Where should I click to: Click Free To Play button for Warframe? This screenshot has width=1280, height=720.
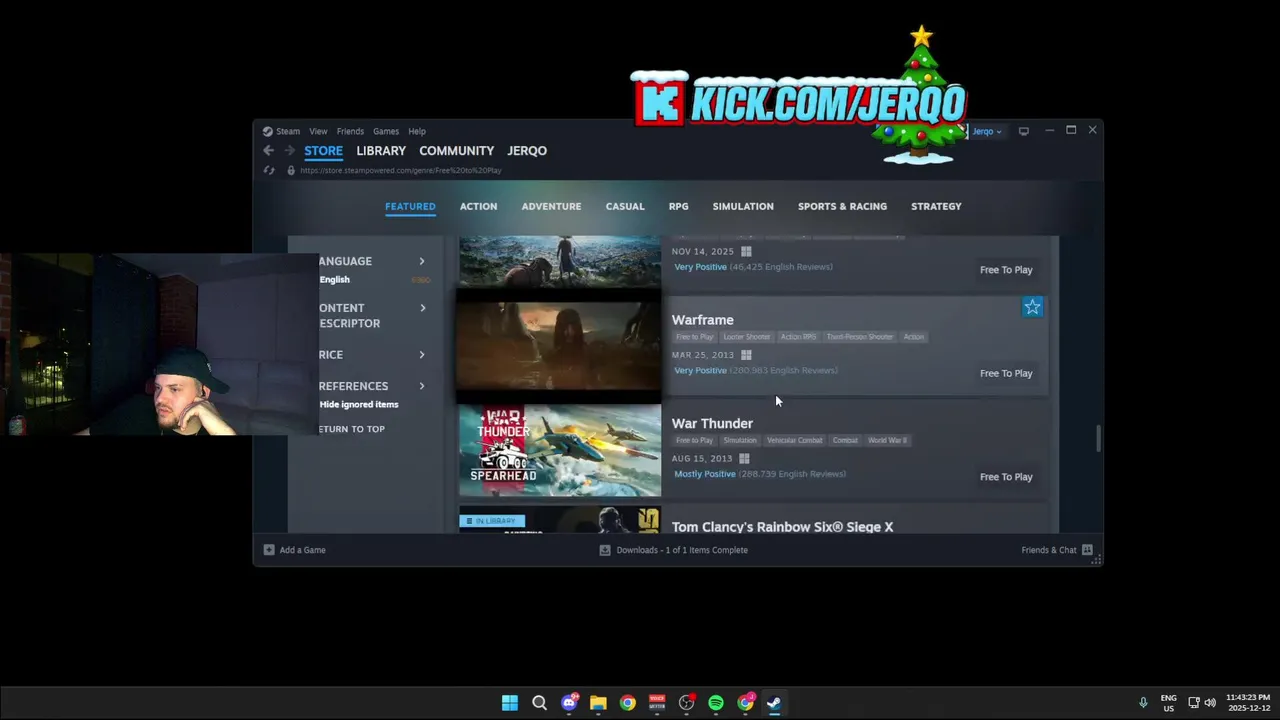pos(1006,373)
